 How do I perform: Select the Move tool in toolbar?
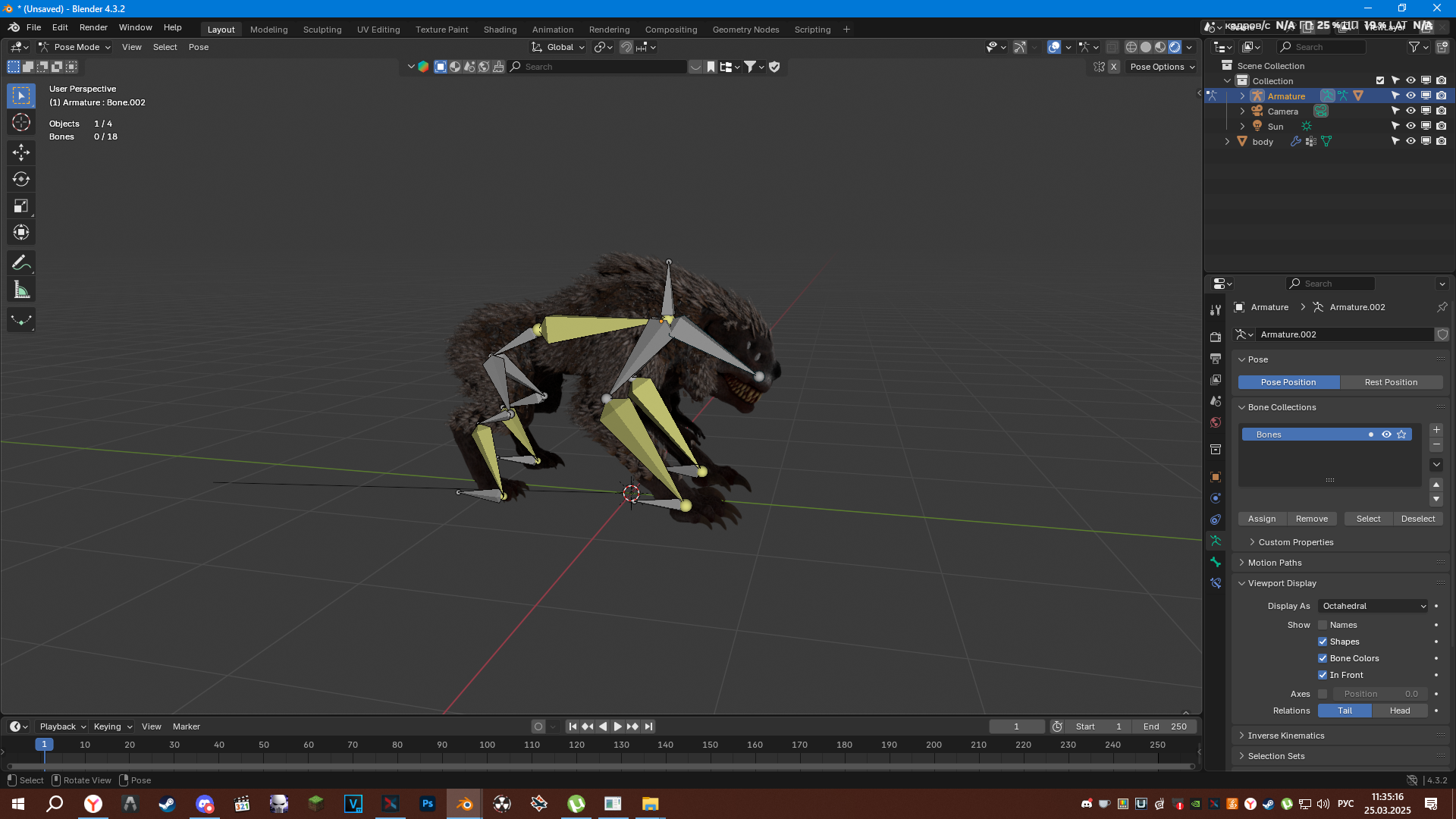click(x=21, y=152)
